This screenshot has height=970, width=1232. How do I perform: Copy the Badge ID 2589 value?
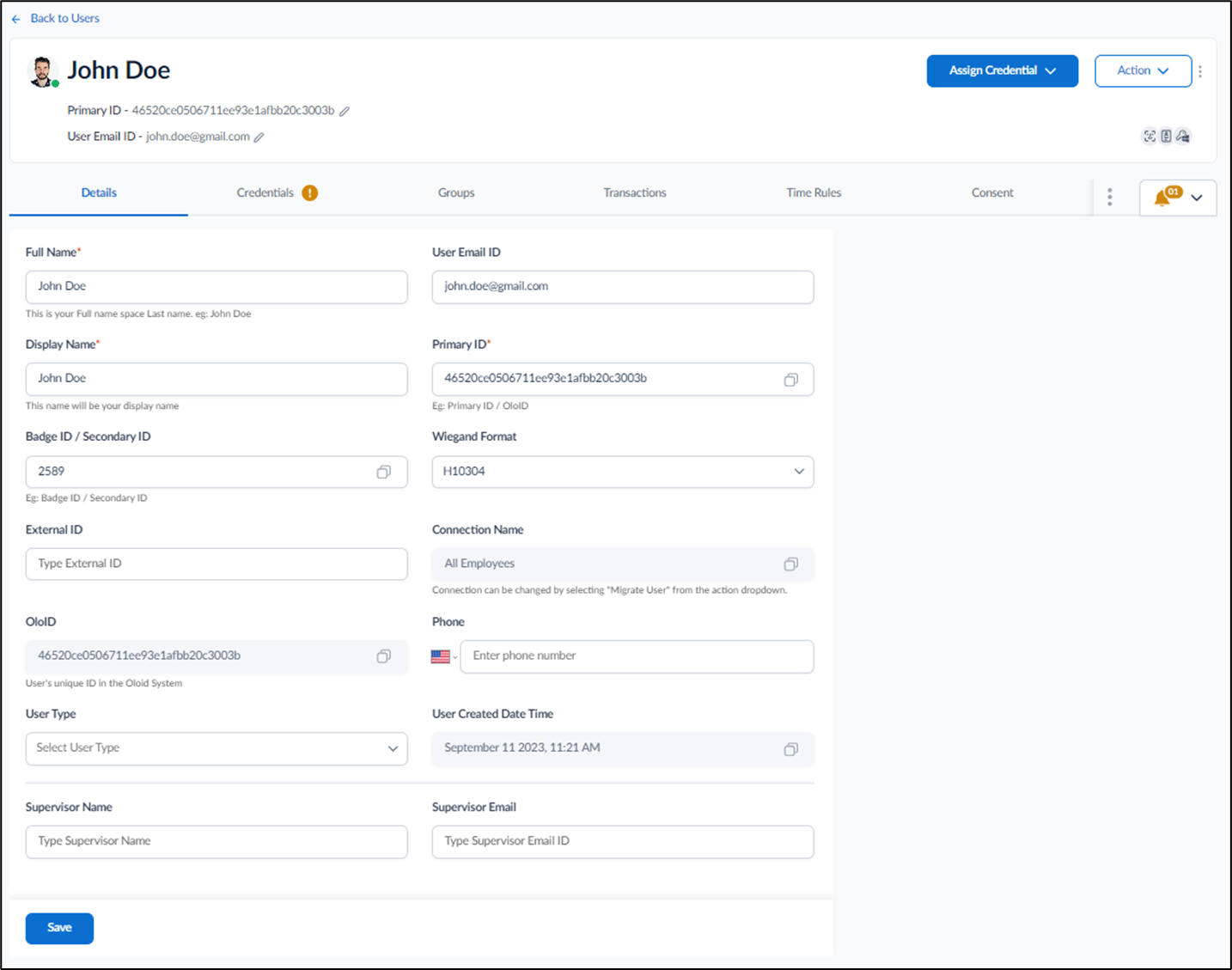[x=384, y=472]
